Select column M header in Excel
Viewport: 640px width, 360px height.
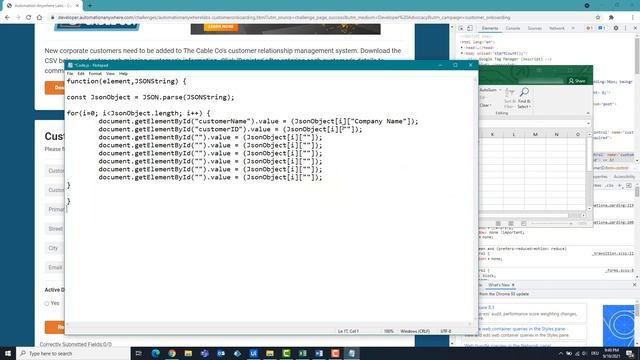pyautogui.click(x=535, y=134)
